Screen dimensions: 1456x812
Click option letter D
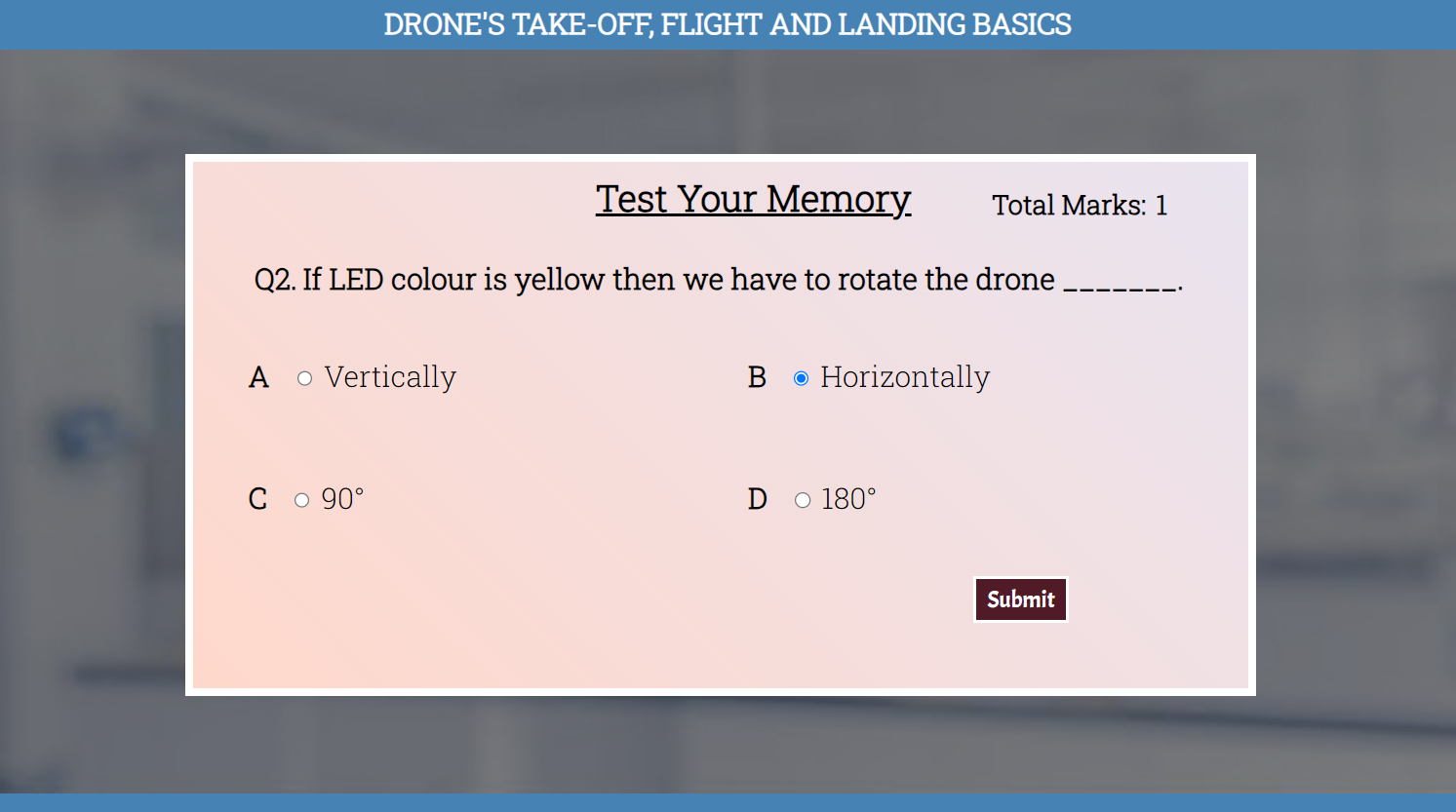click(x=757, y=499)
